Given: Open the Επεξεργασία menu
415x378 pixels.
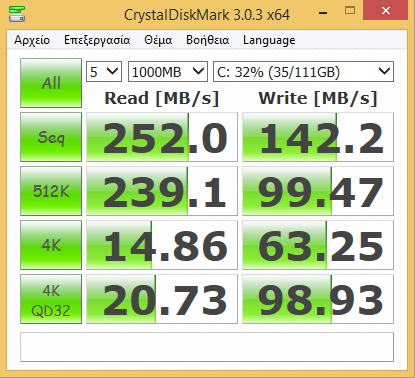Looking at the screenshot, I should coord(97,40).
